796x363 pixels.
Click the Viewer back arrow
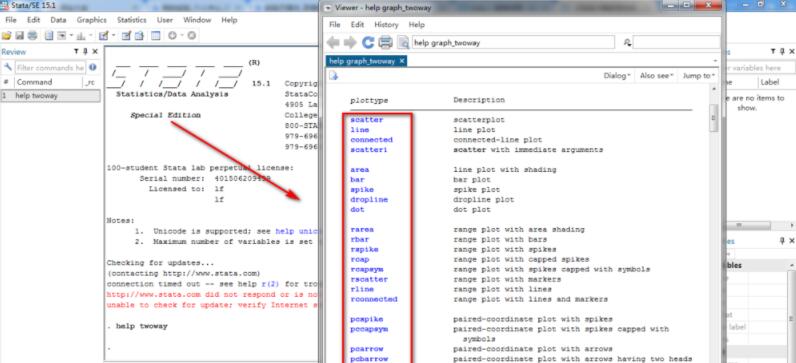(333, 43)
